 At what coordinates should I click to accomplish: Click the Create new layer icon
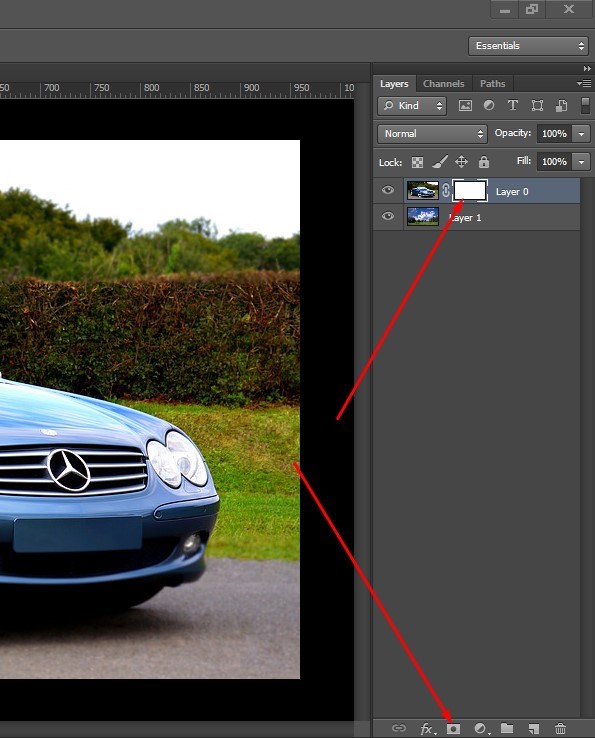(x=534, y=729)
